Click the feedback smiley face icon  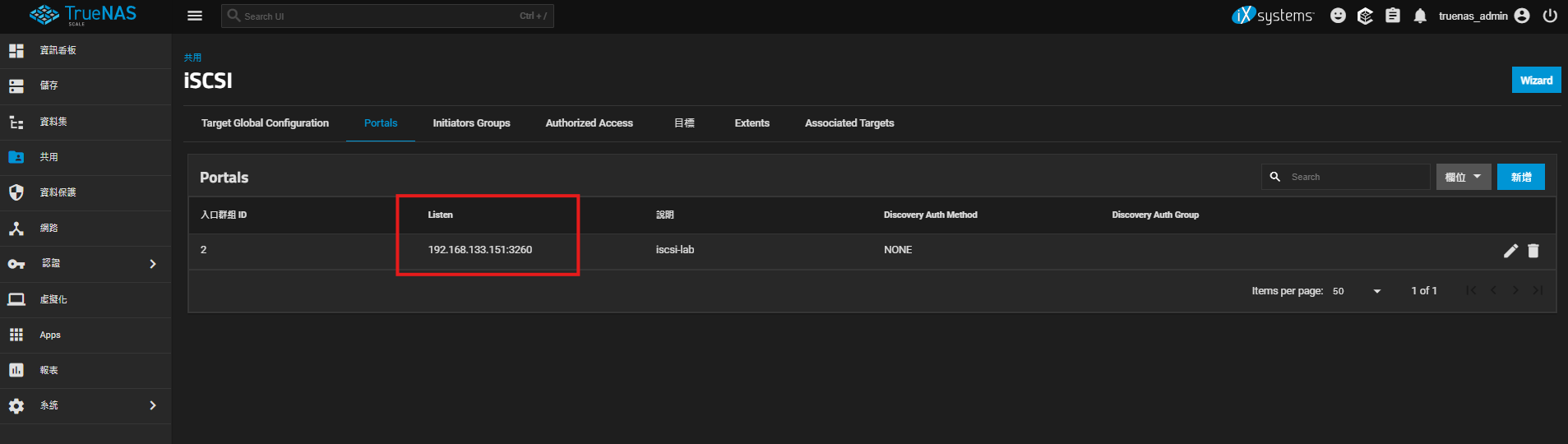(x=1338, y=16)
